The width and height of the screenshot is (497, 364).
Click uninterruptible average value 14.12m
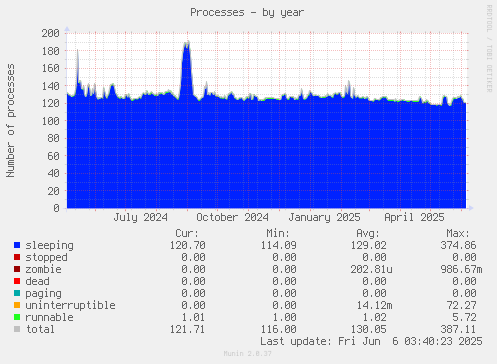(374, 305)
